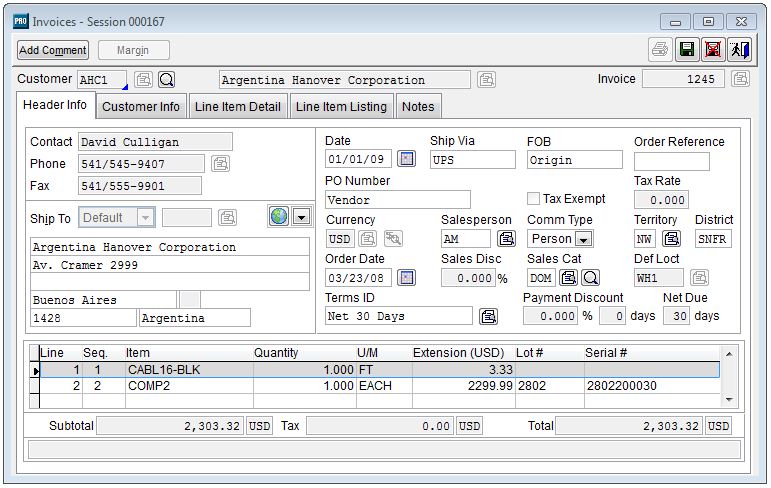Click the Subtotal amount field
Viewport: 771px width, 488px height.
click(171, 426)
